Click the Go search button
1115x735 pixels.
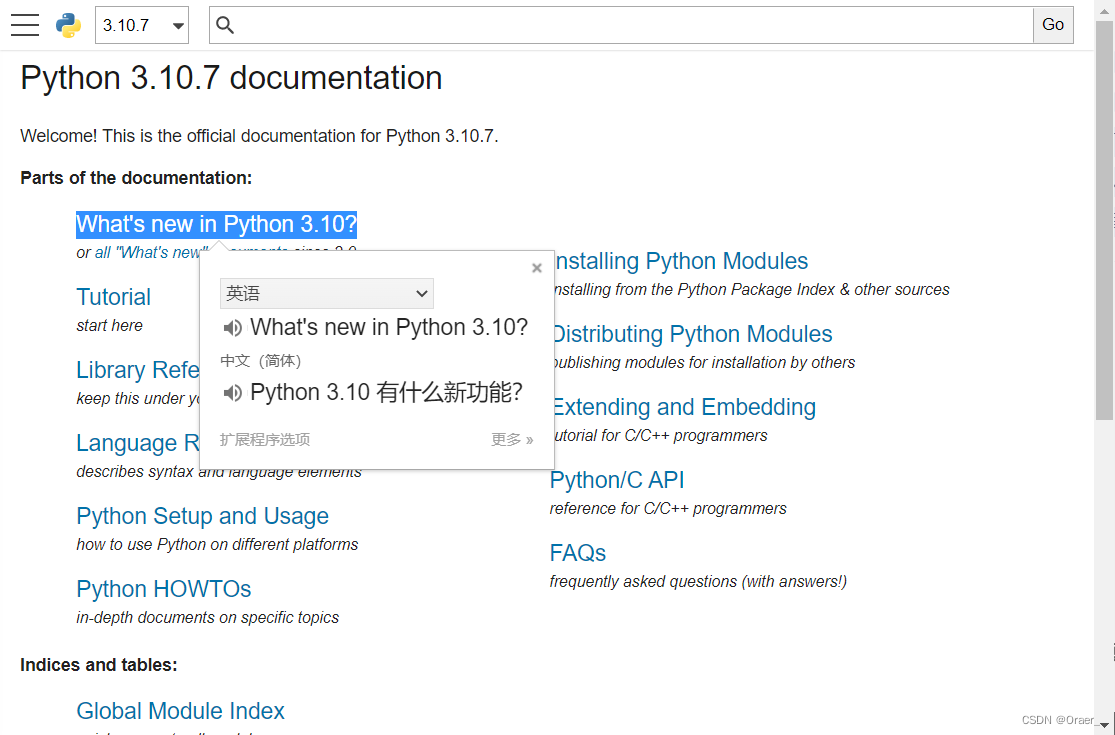point(1053,25)
